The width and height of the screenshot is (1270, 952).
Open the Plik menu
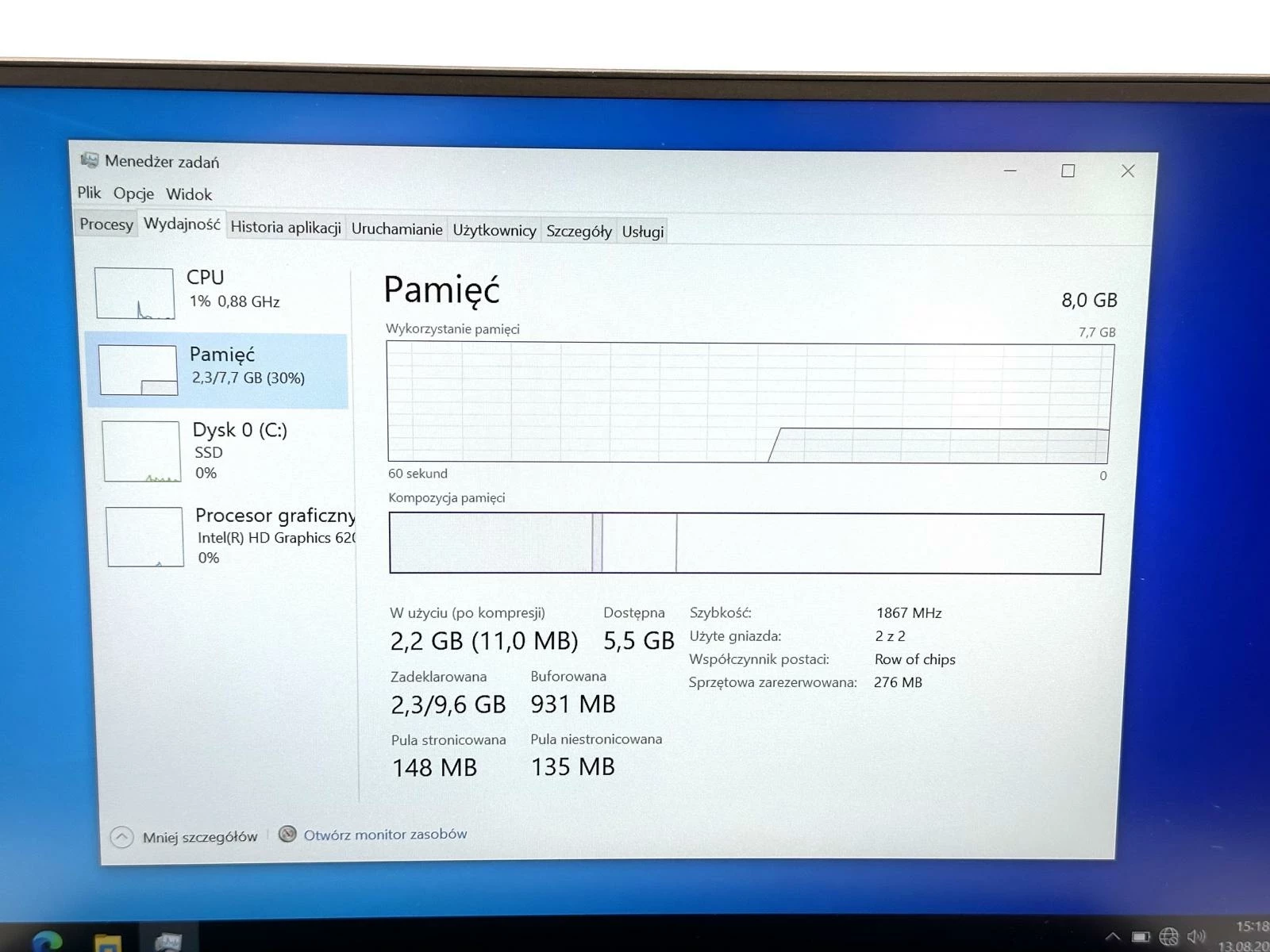pos(89,193)
